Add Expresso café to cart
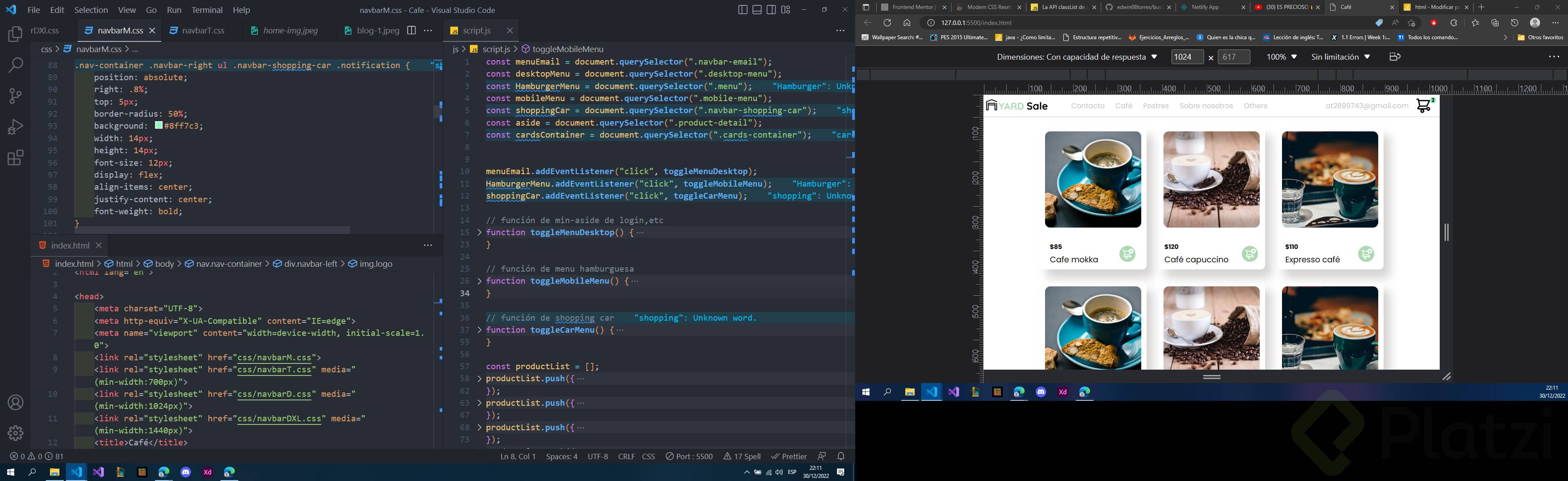 click(1366, 254)
